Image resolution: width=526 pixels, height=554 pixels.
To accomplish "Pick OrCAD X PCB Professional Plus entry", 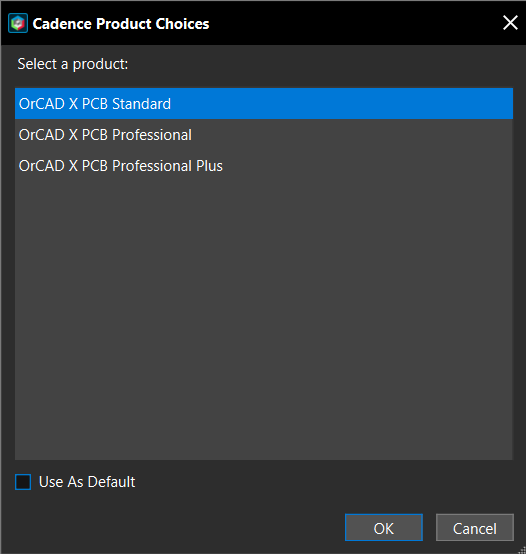I will 264,166.
